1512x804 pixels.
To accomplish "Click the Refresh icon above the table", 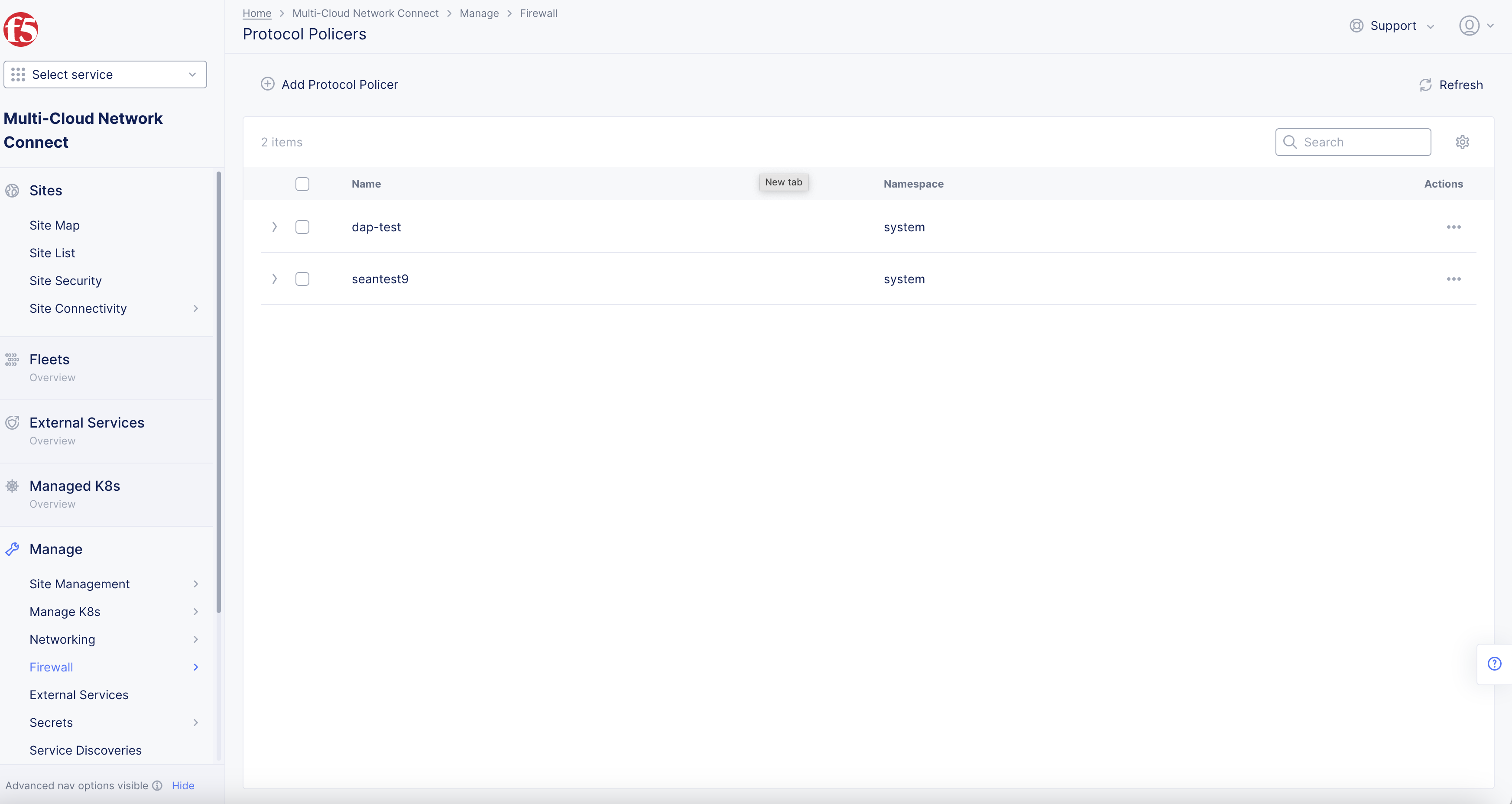I will (x=1426, y=84).
